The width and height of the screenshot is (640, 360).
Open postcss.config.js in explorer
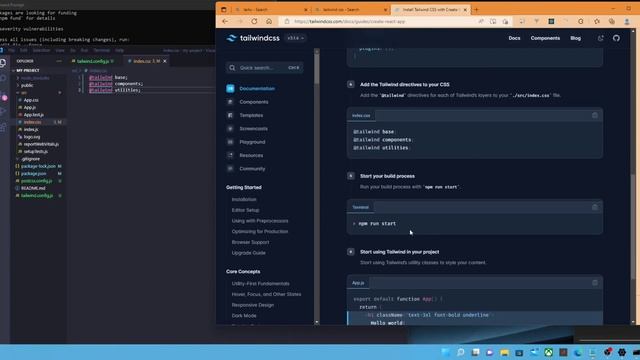36,181
